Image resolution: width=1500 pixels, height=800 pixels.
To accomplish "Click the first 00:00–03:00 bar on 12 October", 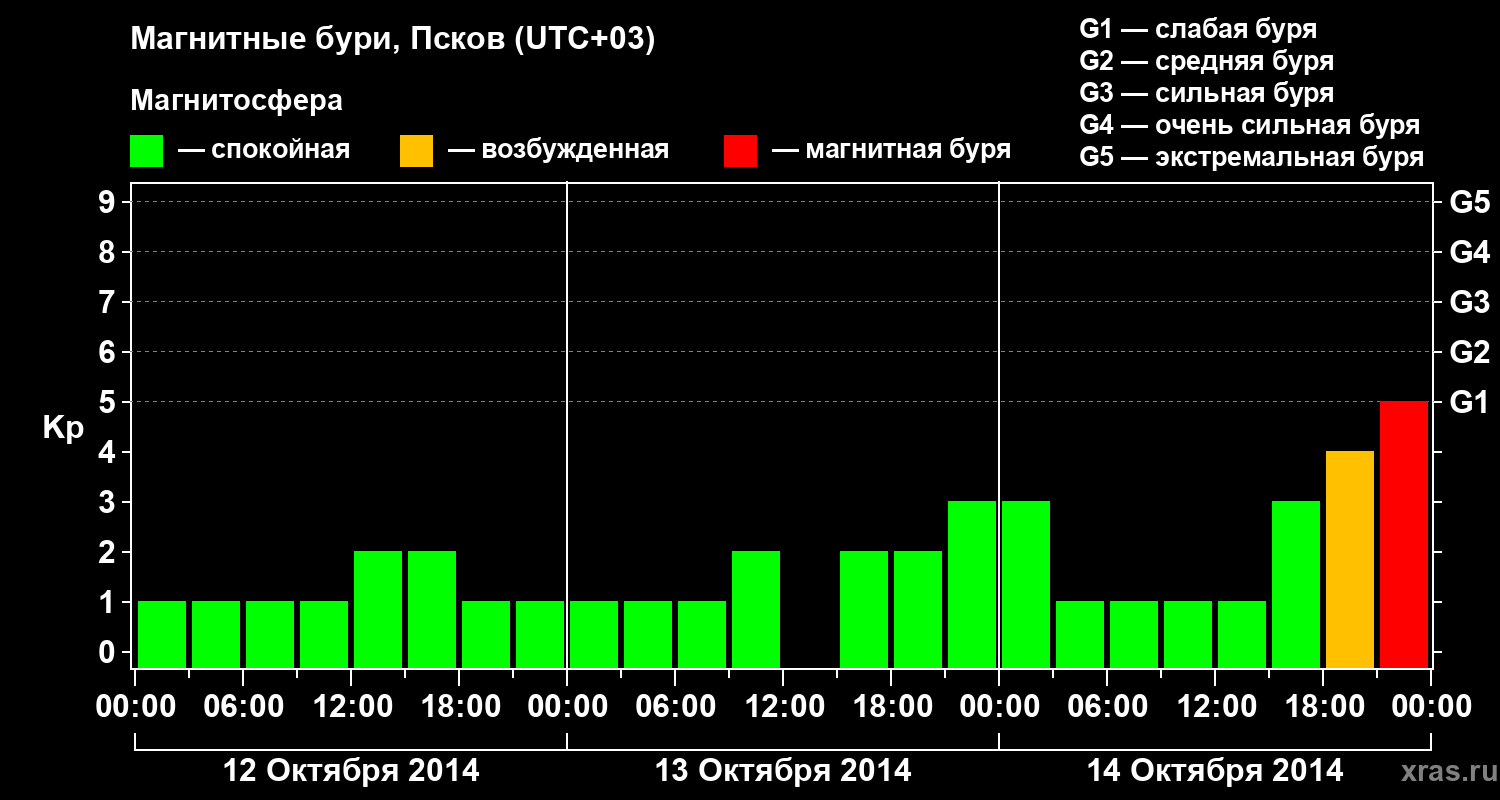I will coord(162,634).
